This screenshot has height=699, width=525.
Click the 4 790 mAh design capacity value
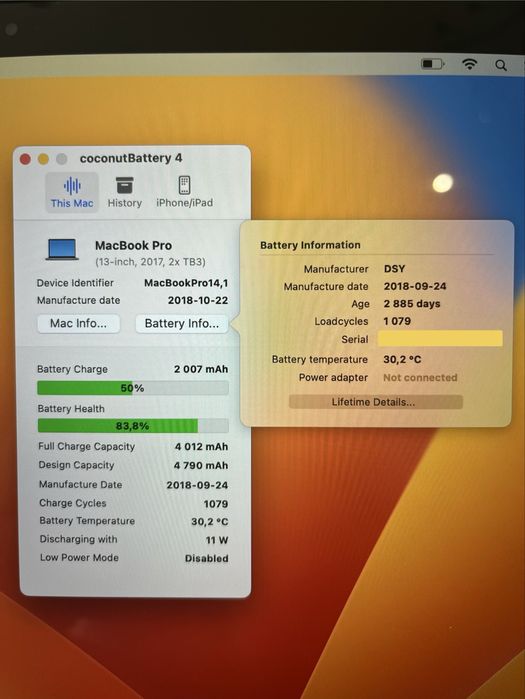coord(201,465)
